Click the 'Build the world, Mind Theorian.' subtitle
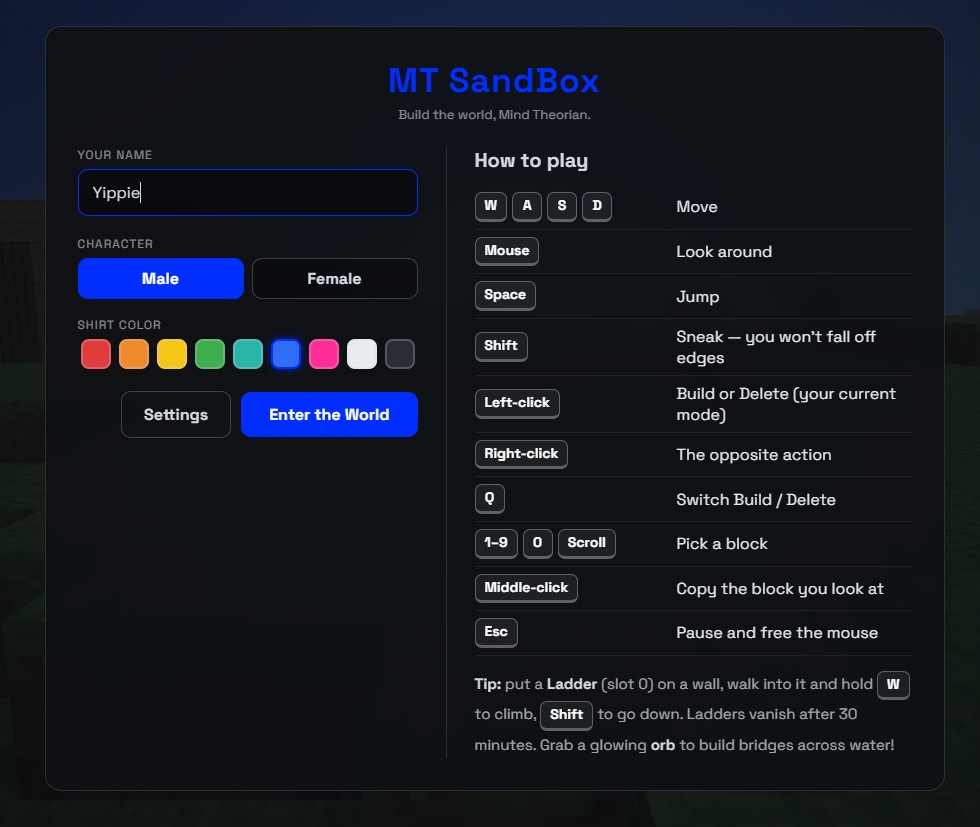 click(x=494, y=115)
